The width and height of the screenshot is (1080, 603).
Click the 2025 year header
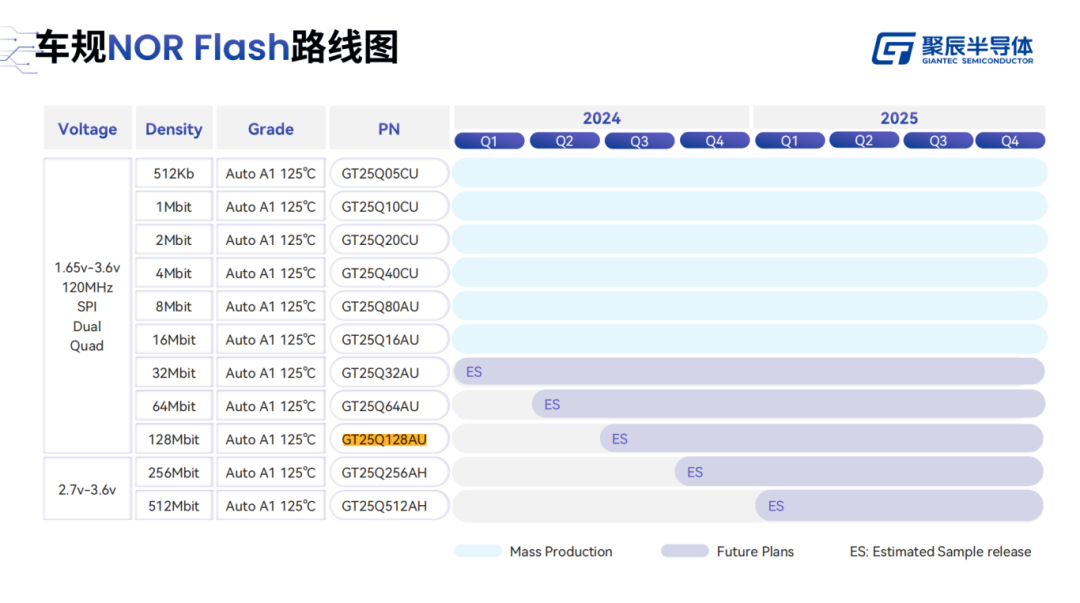898,118
